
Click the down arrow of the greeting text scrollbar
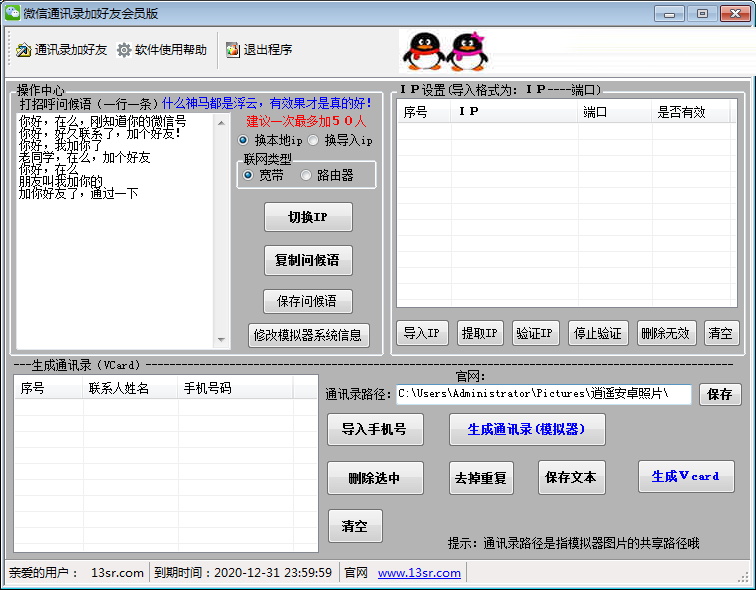click(x=221, y=340)
